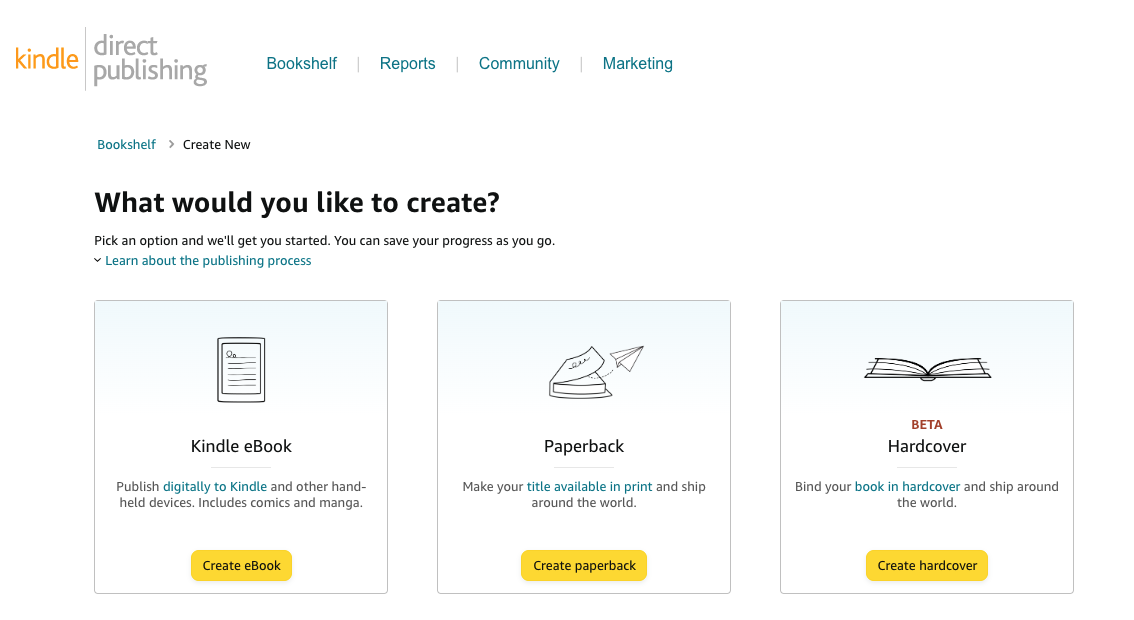Click the Create paperback button
The width and height of the screenshot is (1134, 620).
click(584, 566)
